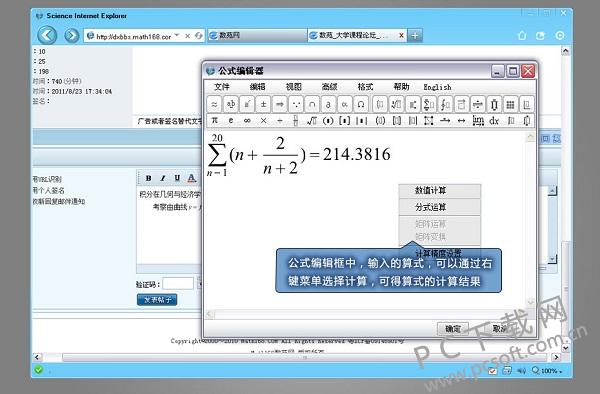Viewport: 600px width, 394px height.
Task: Close the 数苑_大学课程论坛 tab
Action: pyautogui.click(x=401, y=35)
